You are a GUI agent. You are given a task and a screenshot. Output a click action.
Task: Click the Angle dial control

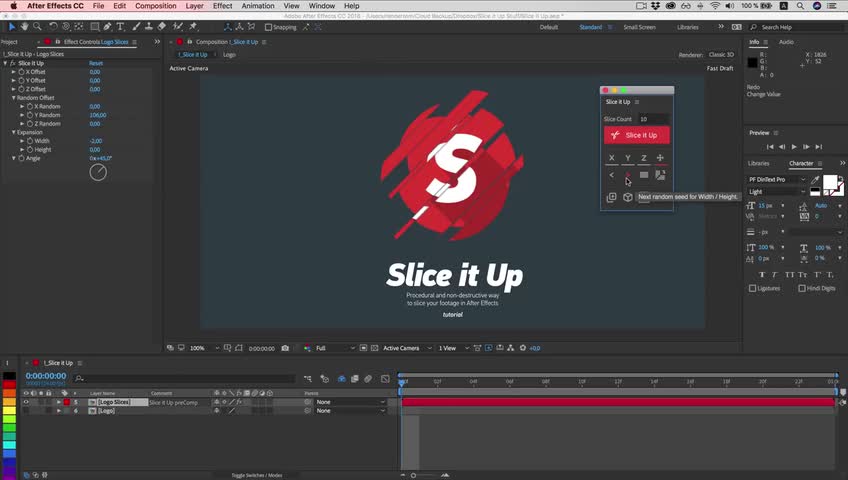(x=98, y=172)
